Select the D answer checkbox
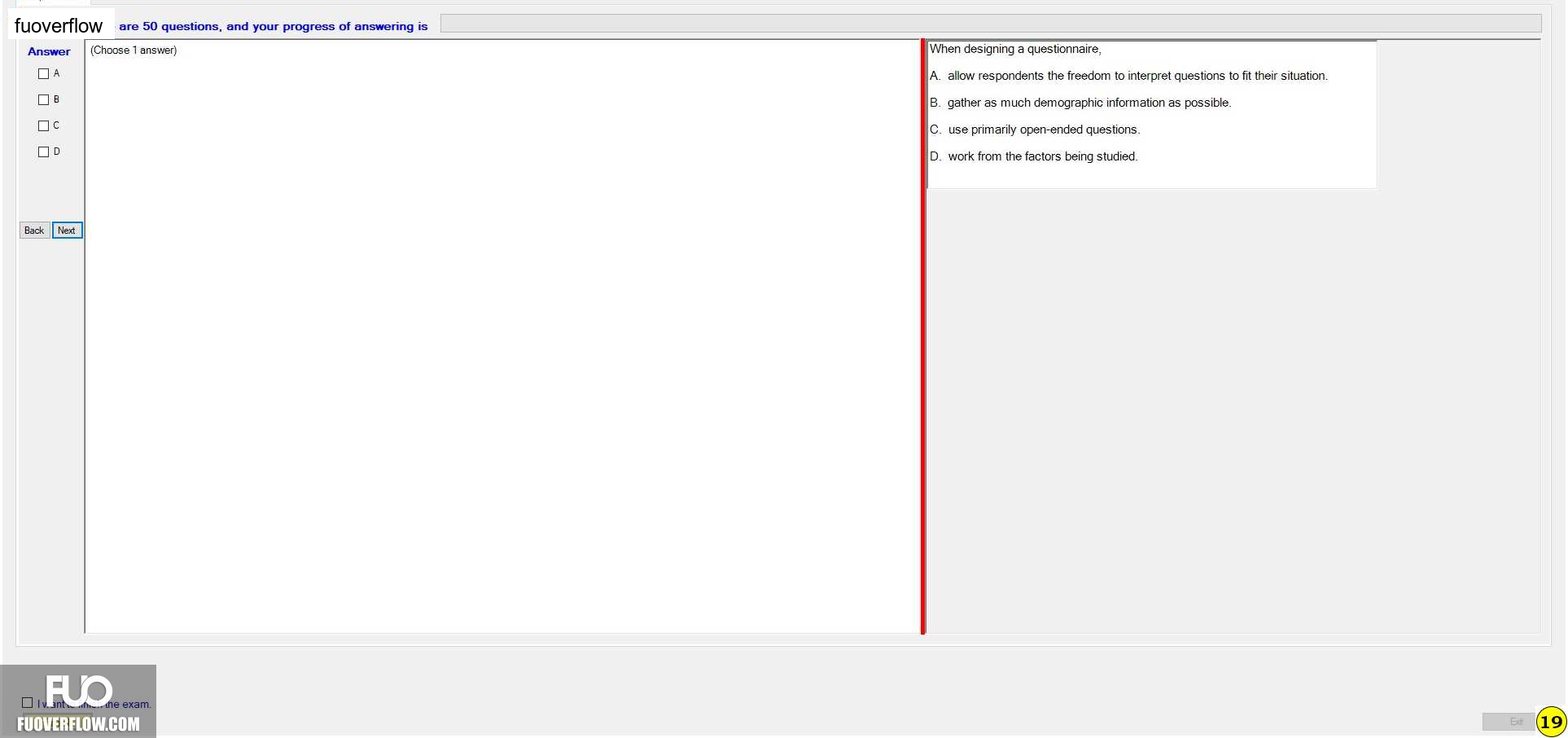 44,152
